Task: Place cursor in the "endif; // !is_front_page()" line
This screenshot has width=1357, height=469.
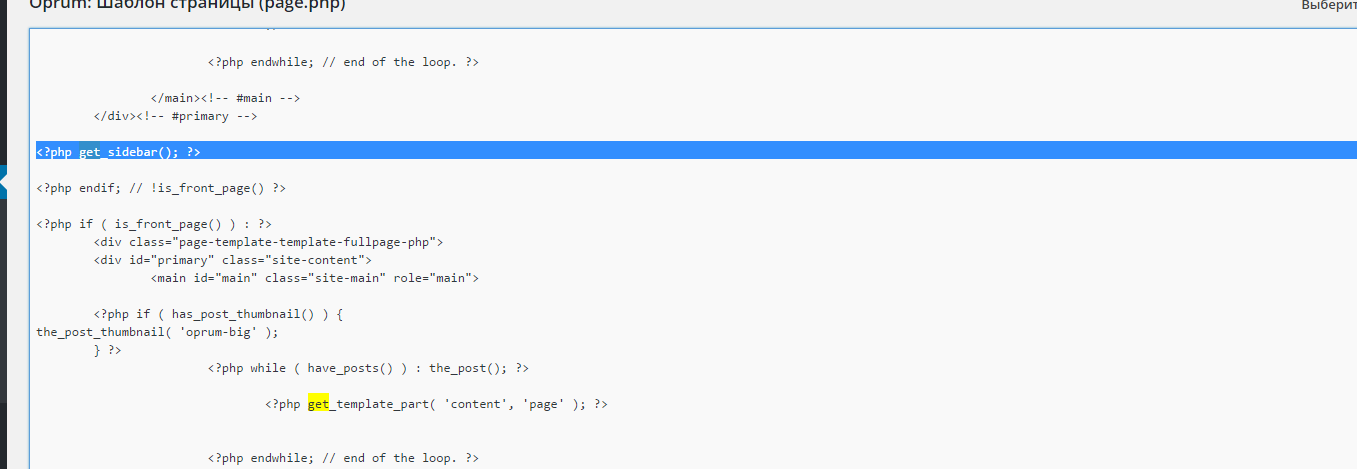Action: coord(161,187)
